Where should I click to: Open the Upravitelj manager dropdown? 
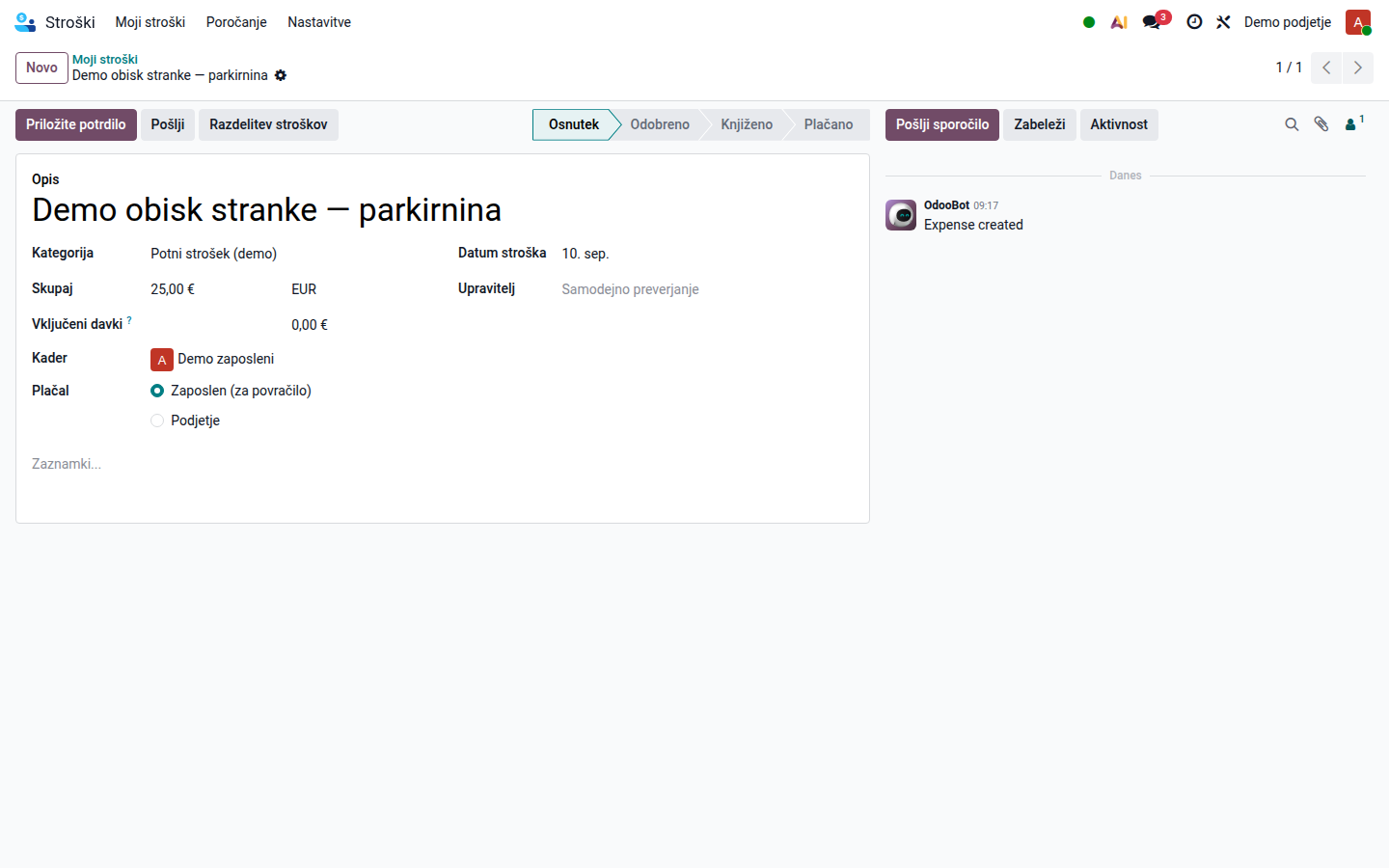click(707, 289)
